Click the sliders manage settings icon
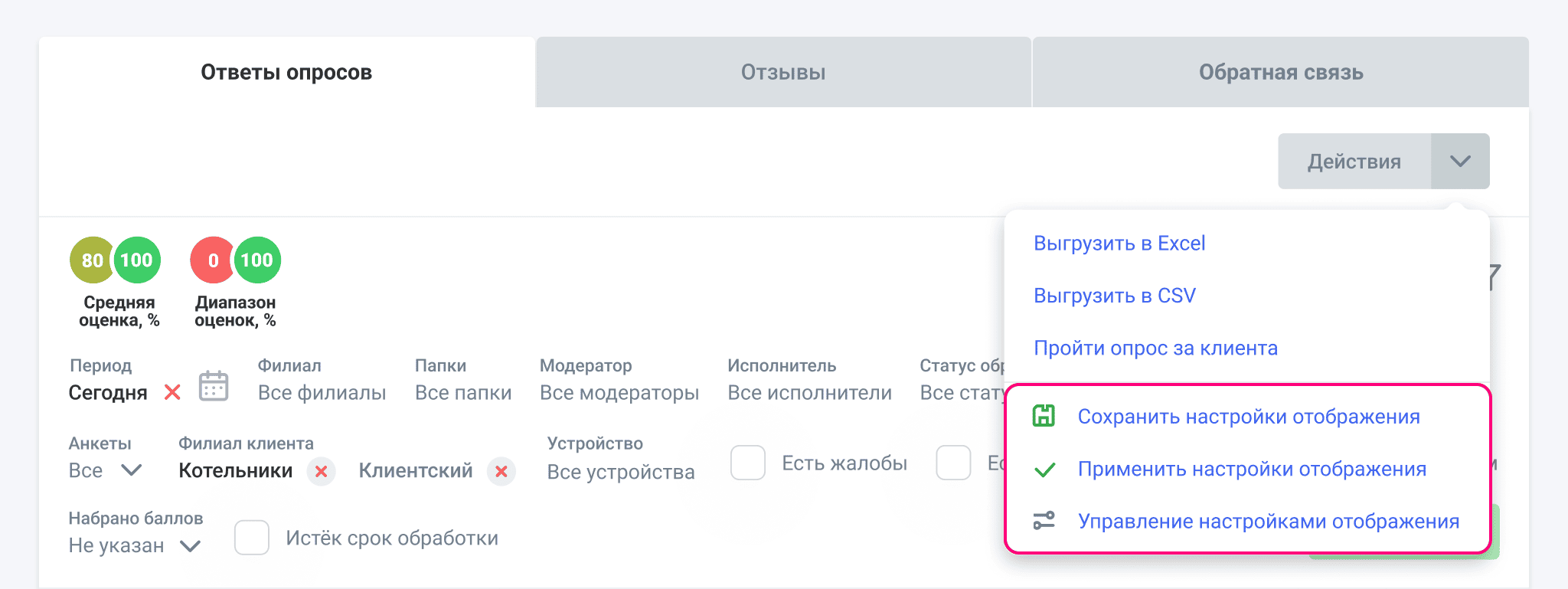This screenshot has height=589, width=1568. (x=1044, y=521)
